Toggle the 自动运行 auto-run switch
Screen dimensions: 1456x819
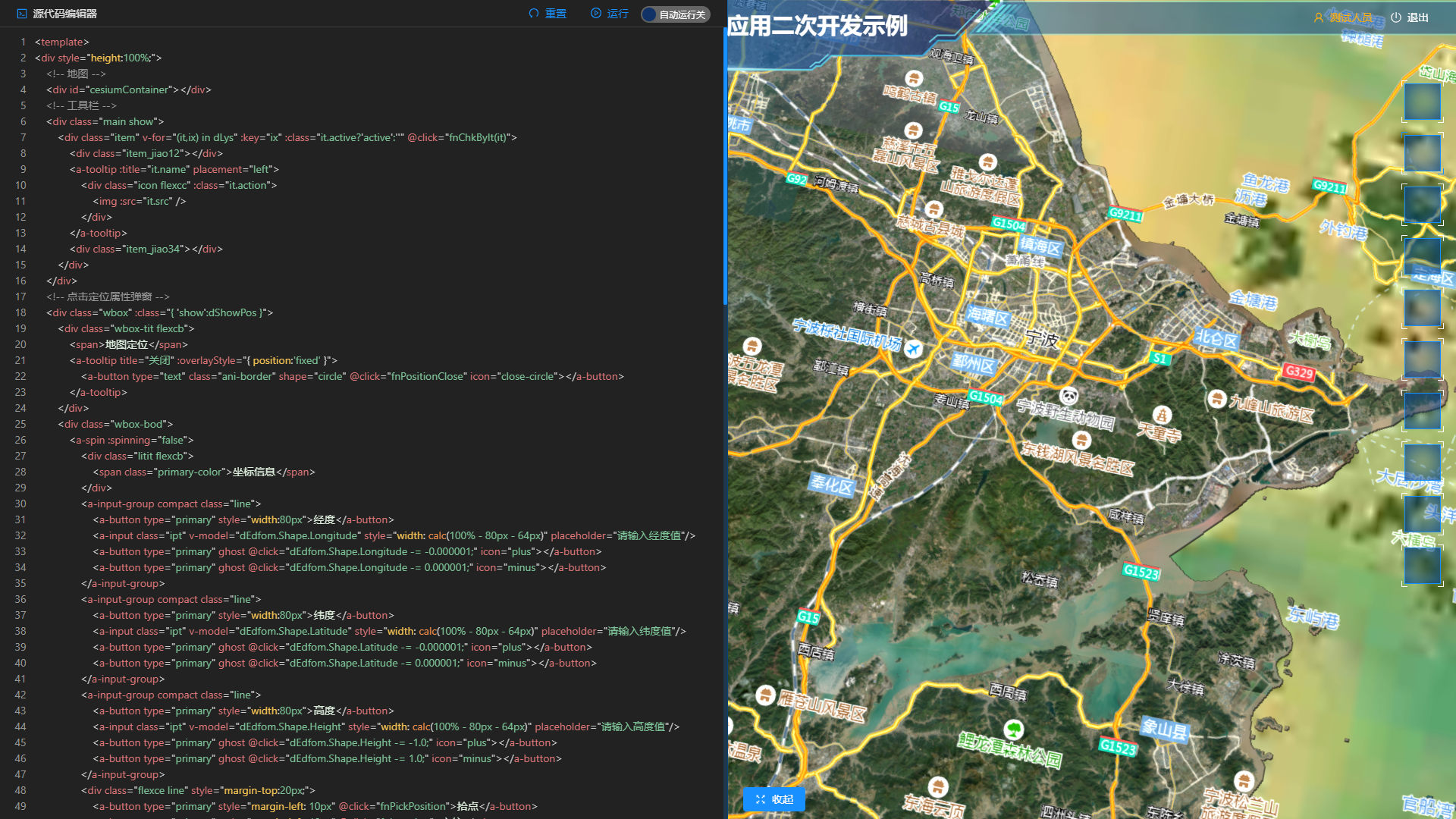click(674, 14)
